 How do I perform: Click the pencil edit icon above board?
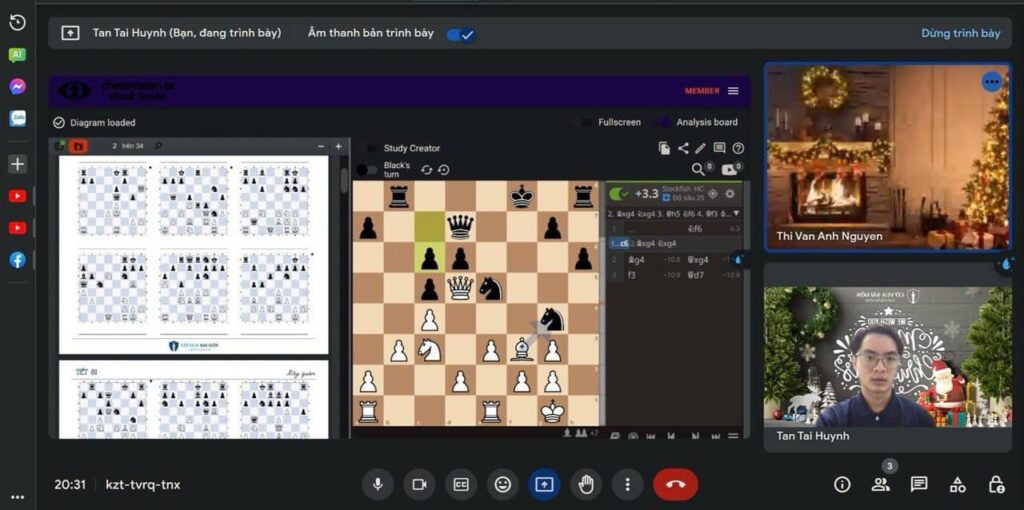(701, 148)
